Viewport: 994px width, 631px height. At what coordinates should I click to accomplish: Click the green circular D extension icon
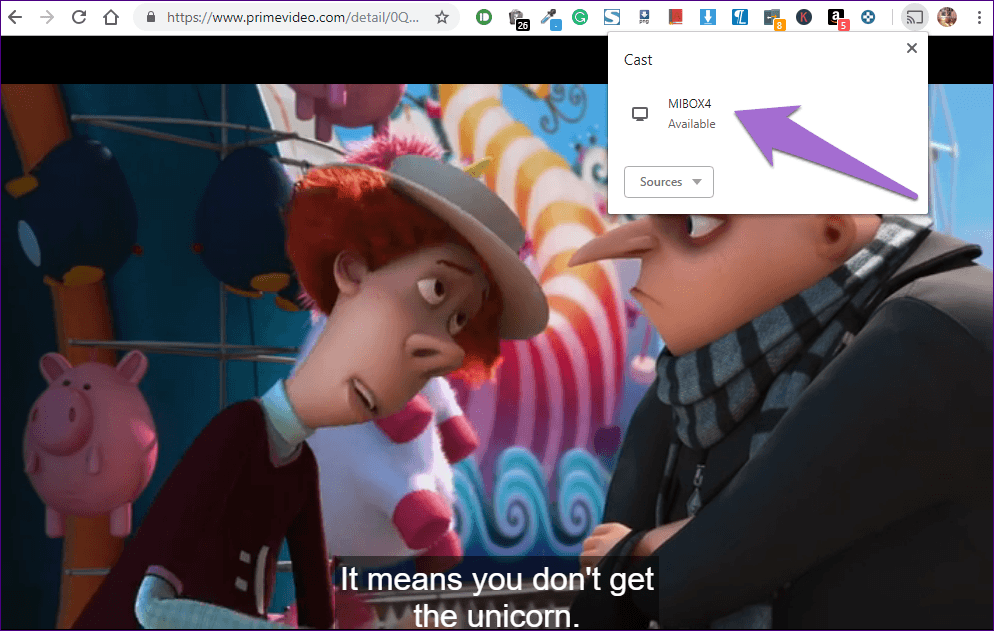point(484,17)
